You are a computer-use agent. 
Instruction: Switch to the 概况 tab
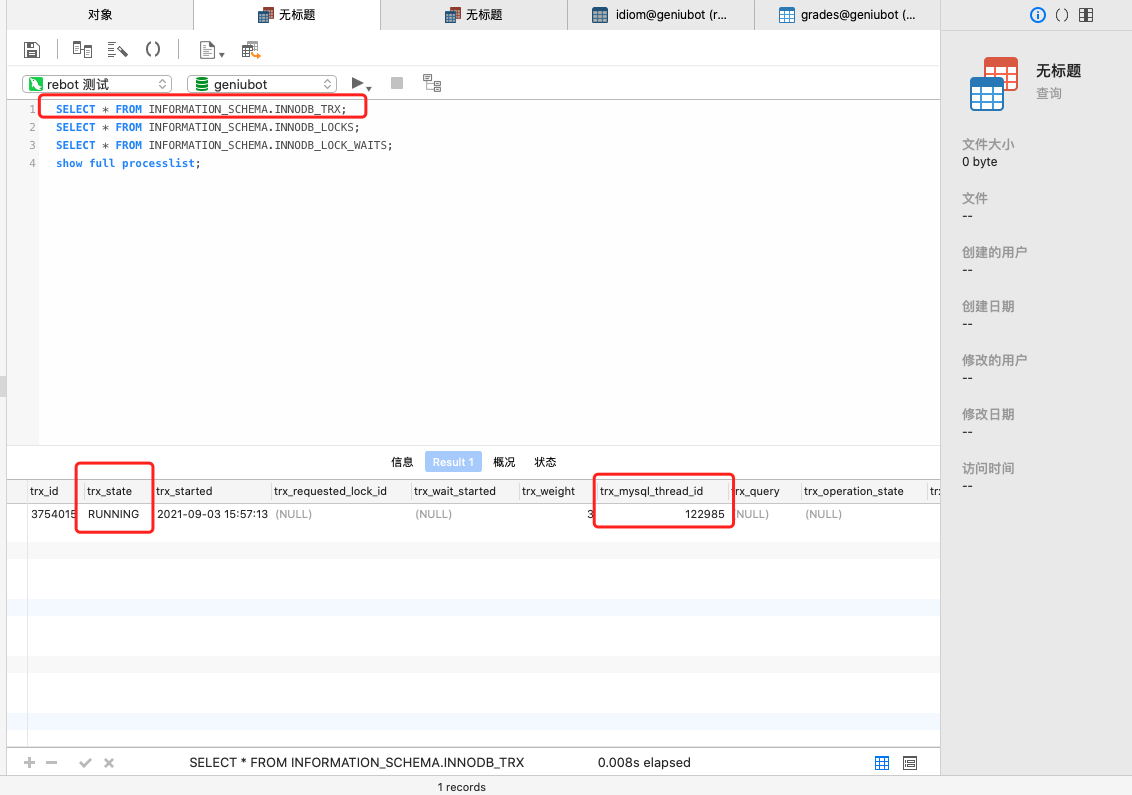(504, 462)
